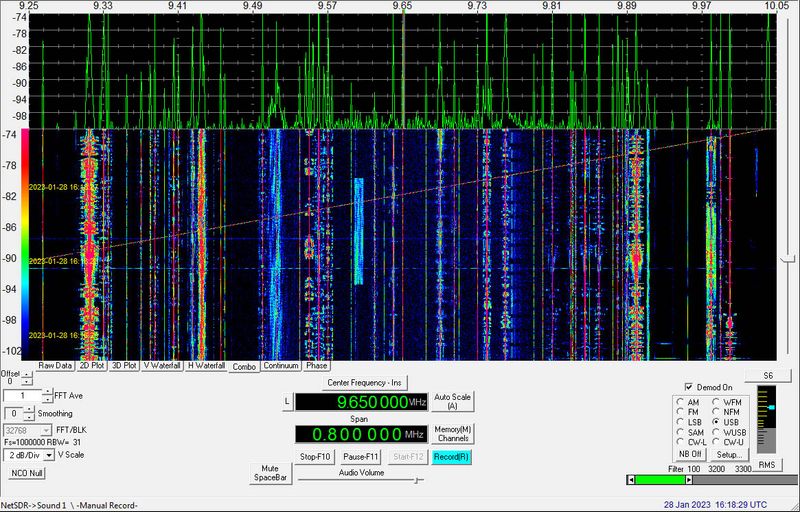The height and width of the screenshot is (512, 800).
Task: Select the USB demodulation mode
Action: click(716, 422)
